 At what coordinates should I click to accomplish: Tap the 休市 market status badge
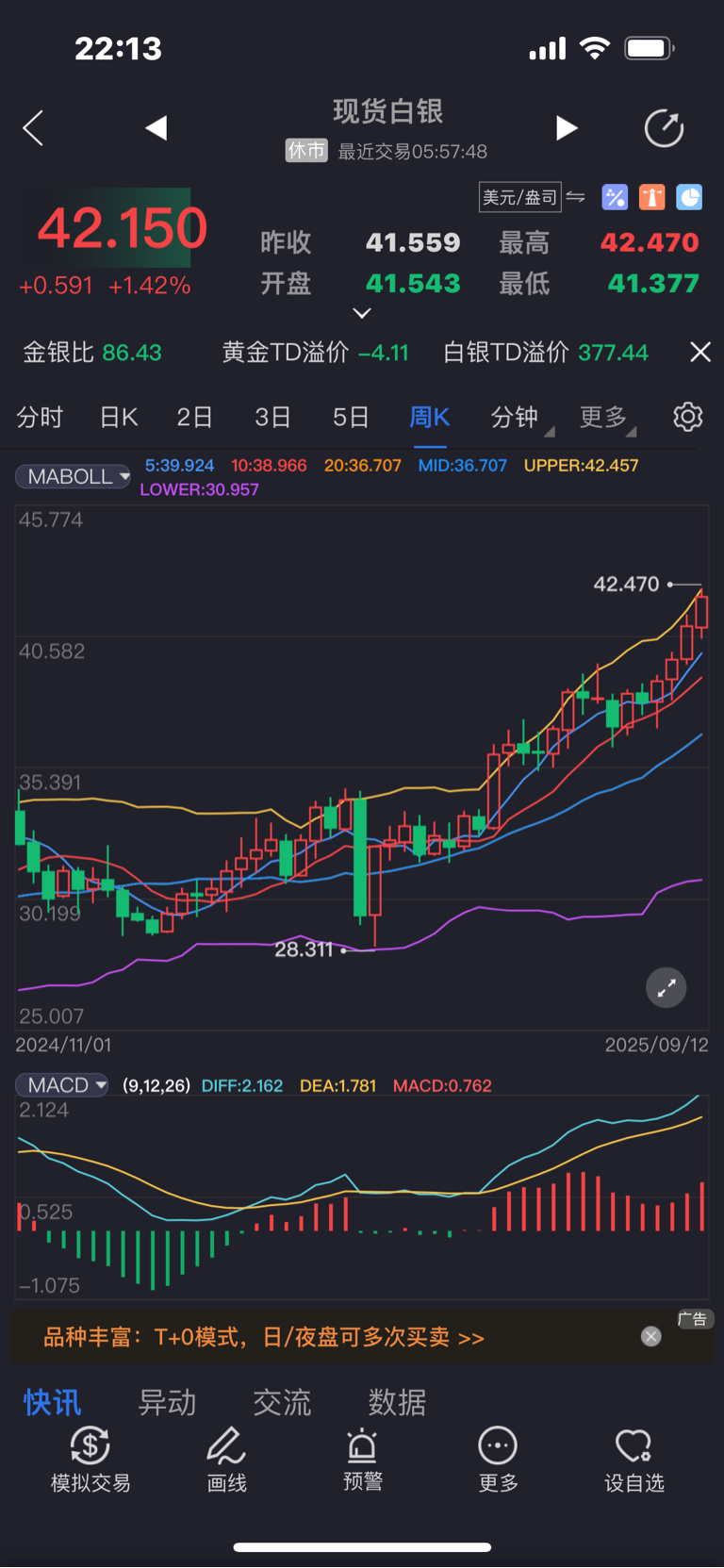(306, 151)
